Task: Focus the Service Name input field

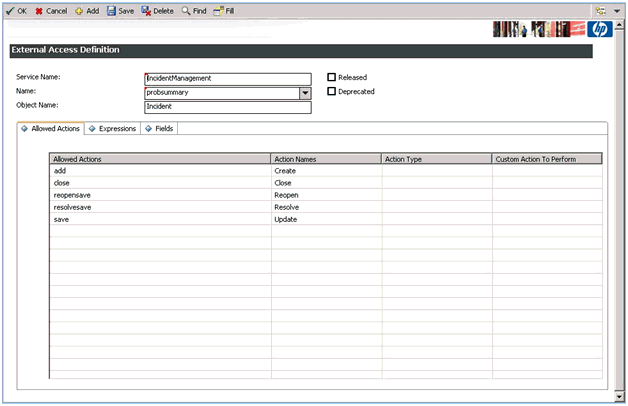Action: click(x=227, y=78)
